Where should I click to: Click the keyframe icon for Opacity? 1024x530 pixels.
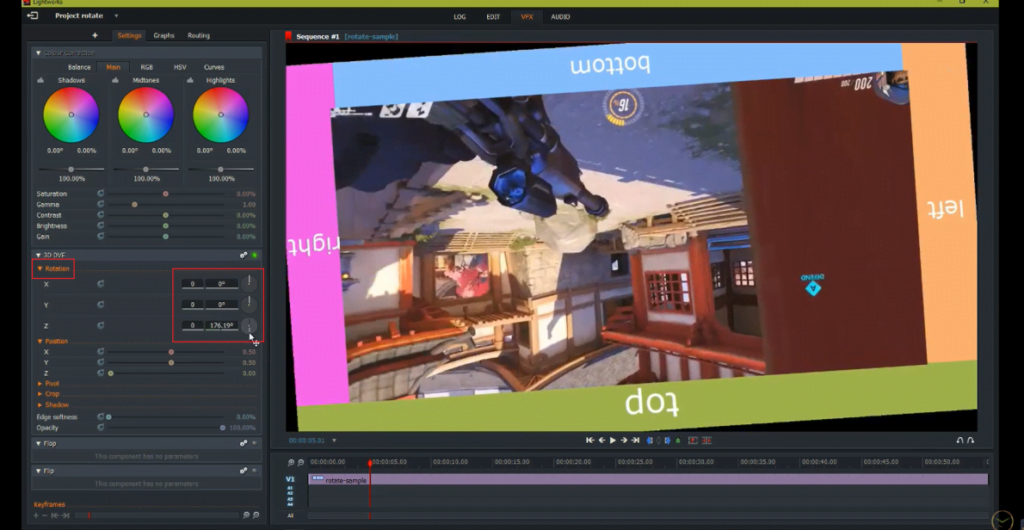[101, 428]
